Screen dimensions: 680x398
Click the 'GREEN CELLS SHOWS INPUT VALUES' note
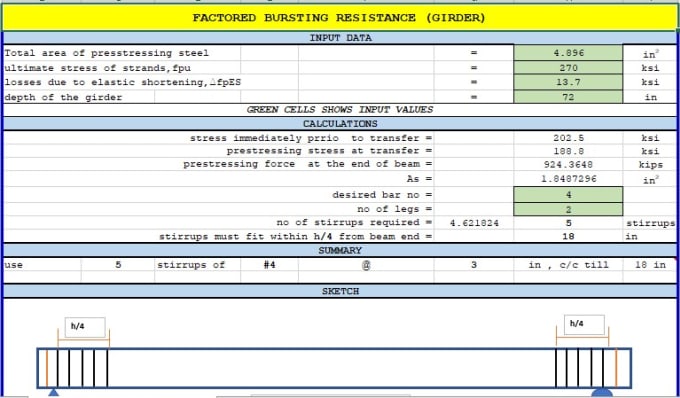pyautogui.click(x=340, y=110)
